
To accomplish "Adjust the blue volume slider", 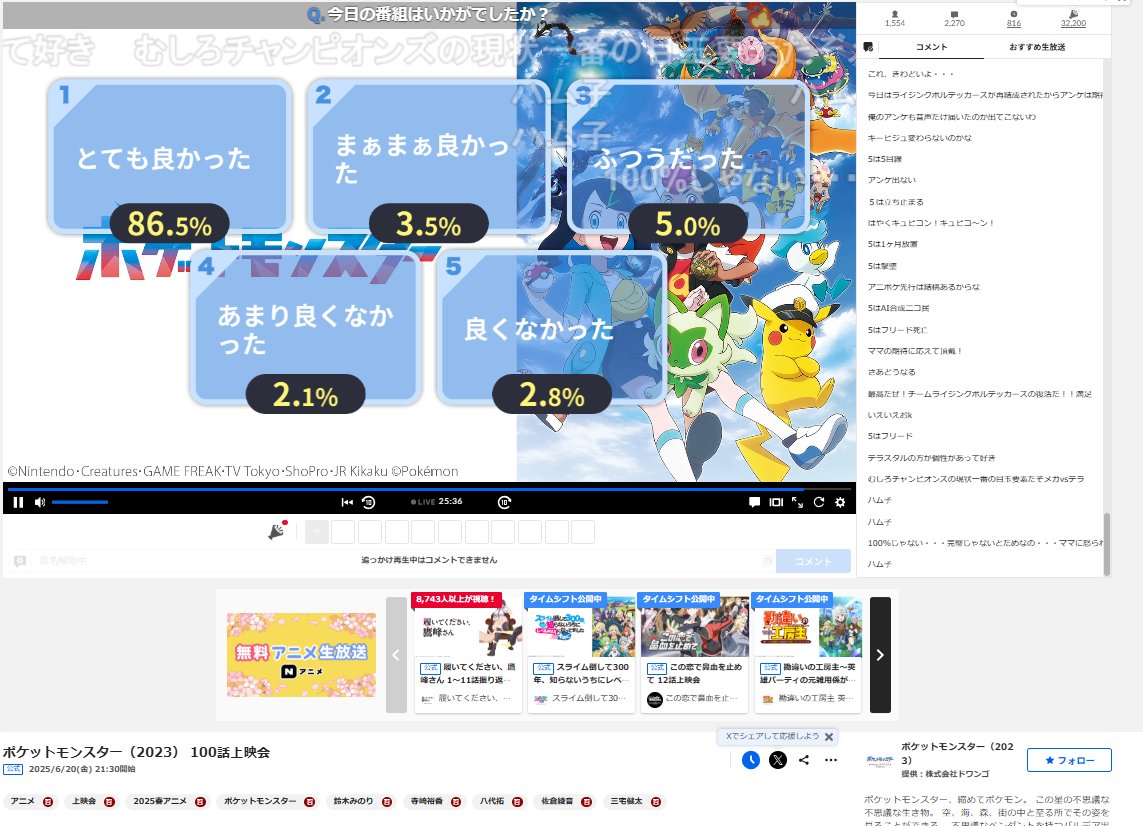I will (x=79, y=502).
